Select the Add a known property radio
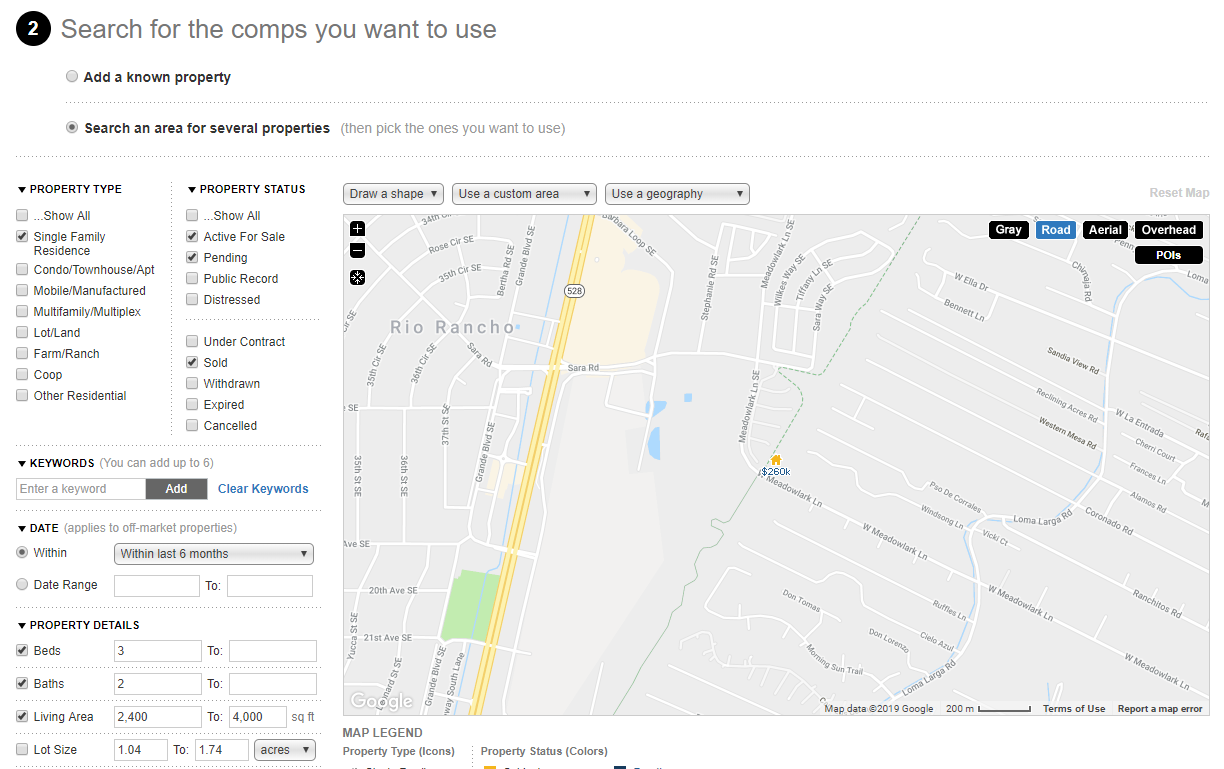 pyautogui.click(x=72, y=76)
